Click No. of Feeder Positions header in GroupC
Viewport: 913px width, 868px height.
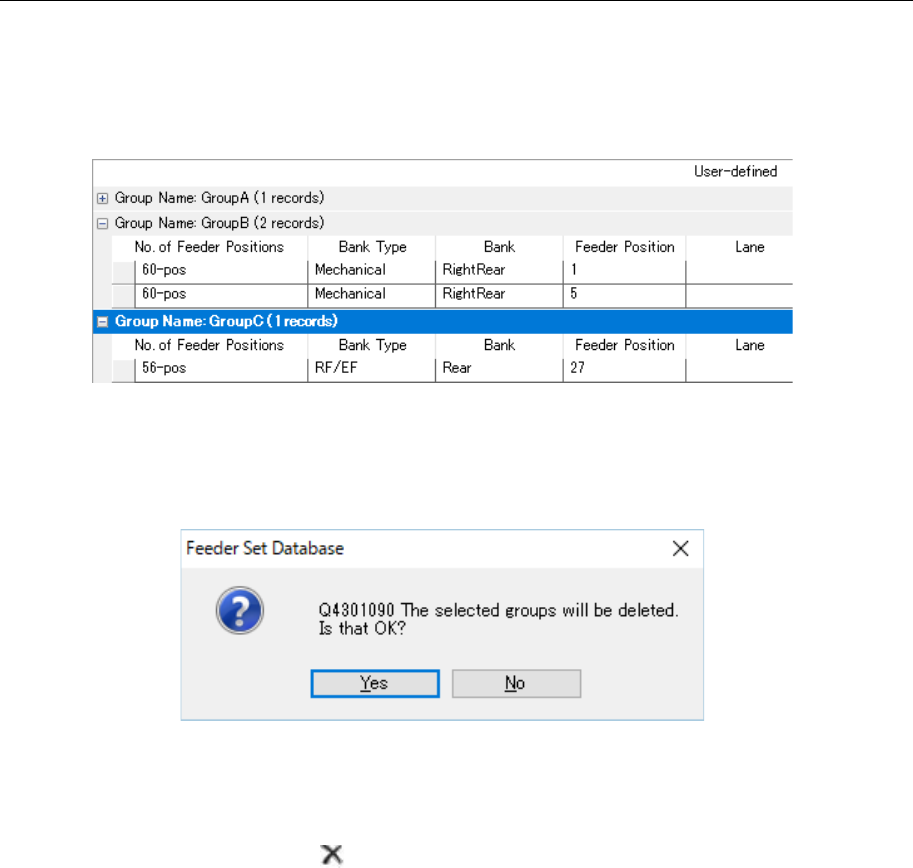tap(209, 346)
